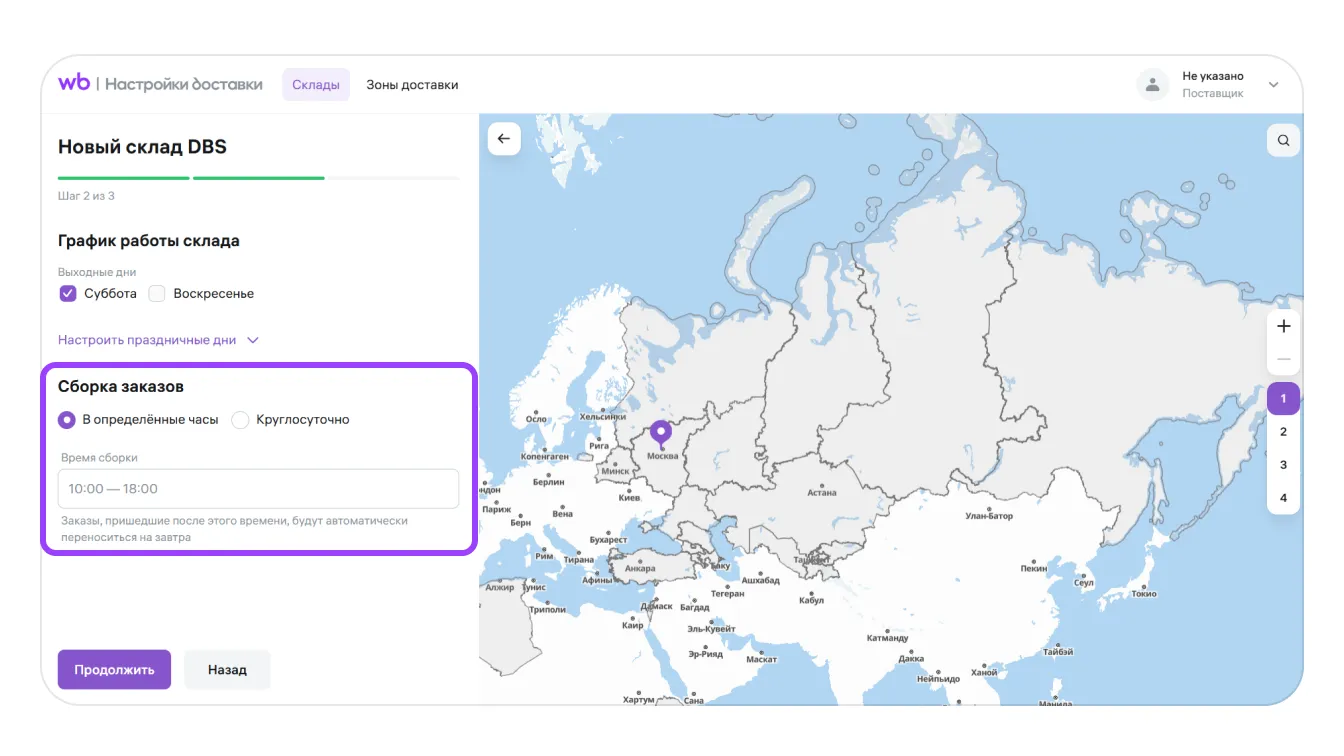Check the Воскресенье checkbox
This screenshot has width=1344, height=756.
pyautogui.click(x=157, y=294)
